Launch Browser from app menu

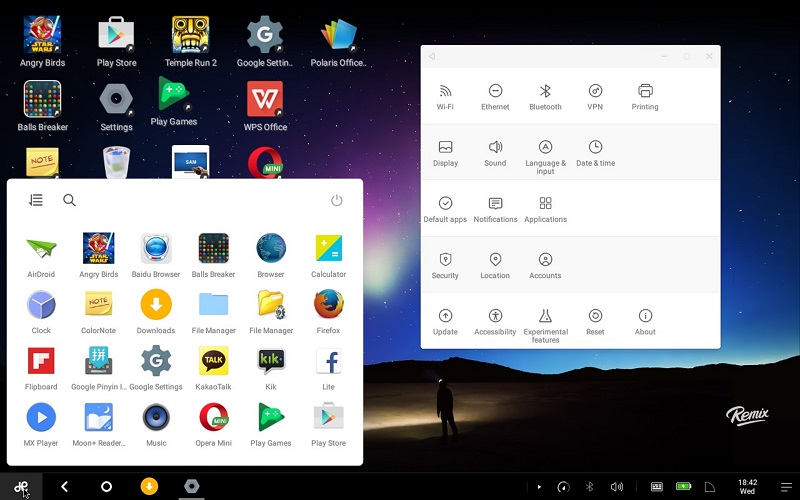coord(271,255)
